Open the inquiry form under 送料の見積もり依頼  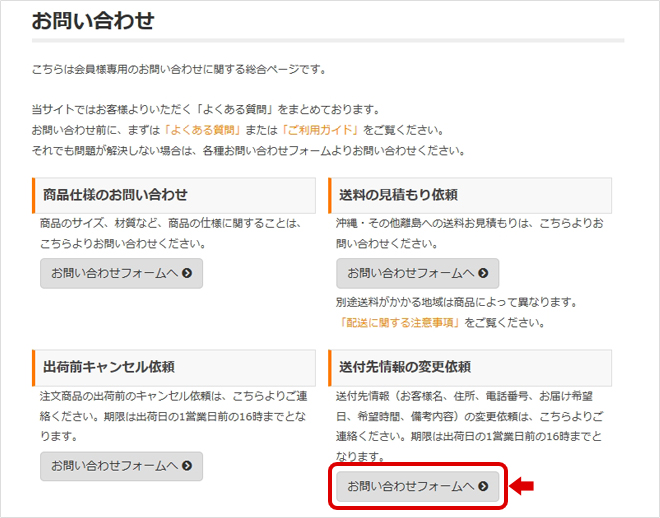(x=417, y=273)
